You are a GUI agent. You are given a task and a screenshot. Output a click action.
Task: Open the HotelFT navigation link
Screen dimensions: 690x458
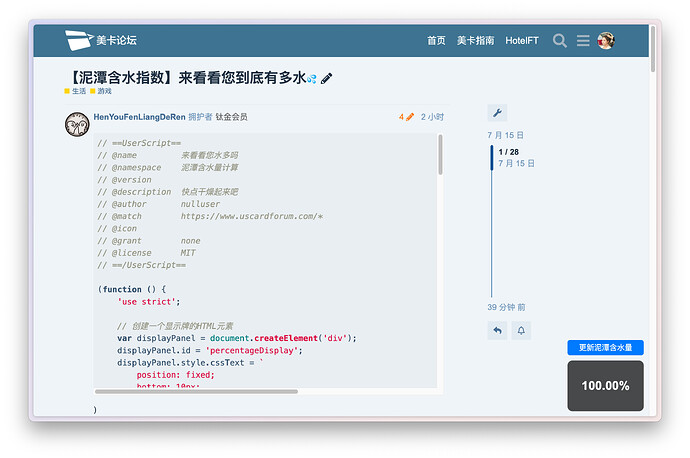coord(521,41)
